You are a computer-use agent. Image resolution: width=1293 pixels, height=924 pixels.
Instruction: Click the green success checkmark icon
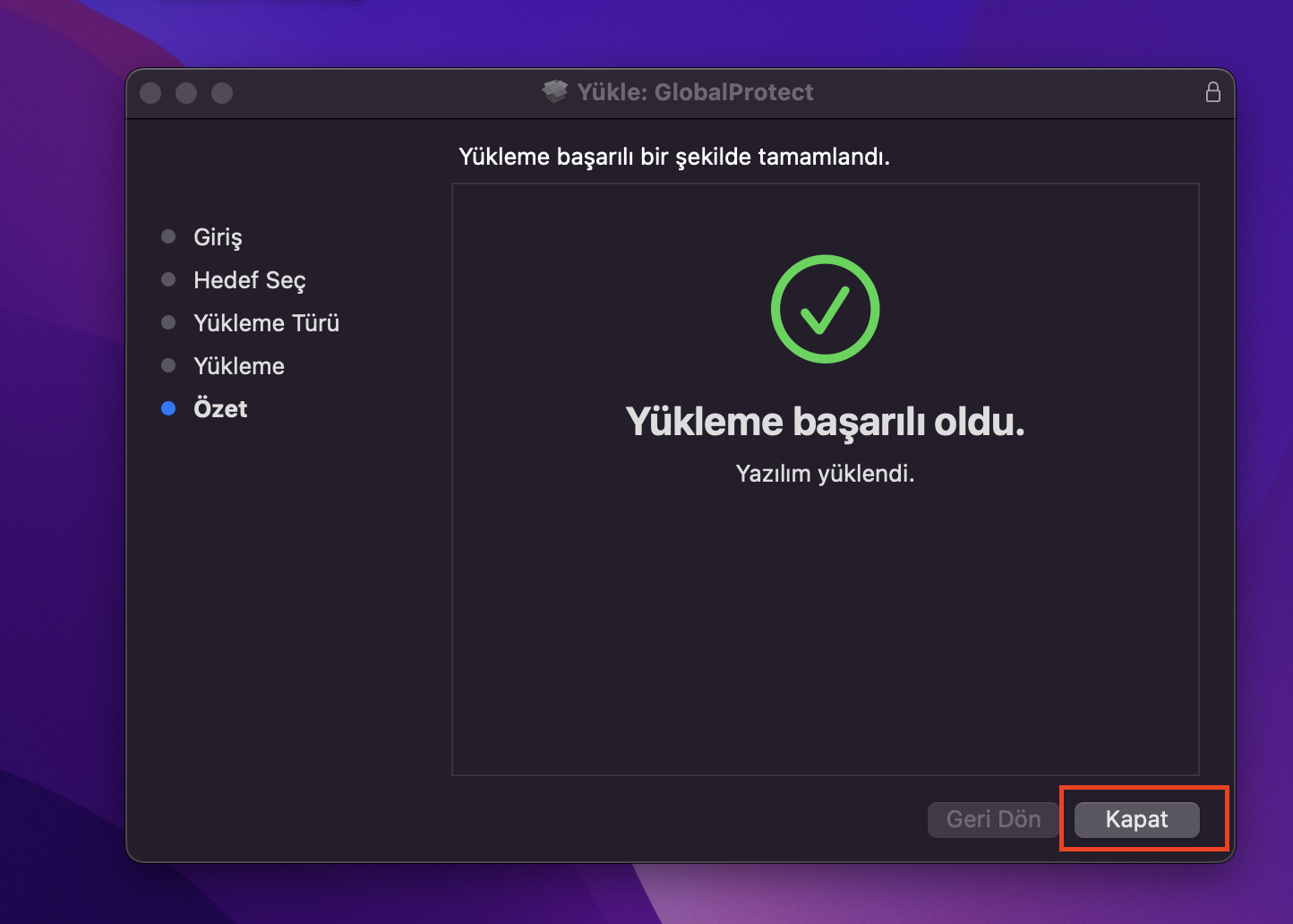coord(825,309)
